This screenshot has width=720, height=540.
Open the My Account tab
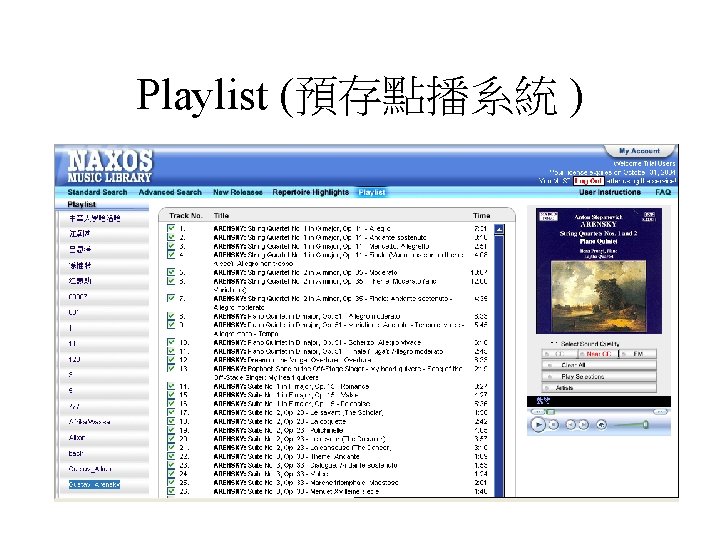tap(639, 151)
